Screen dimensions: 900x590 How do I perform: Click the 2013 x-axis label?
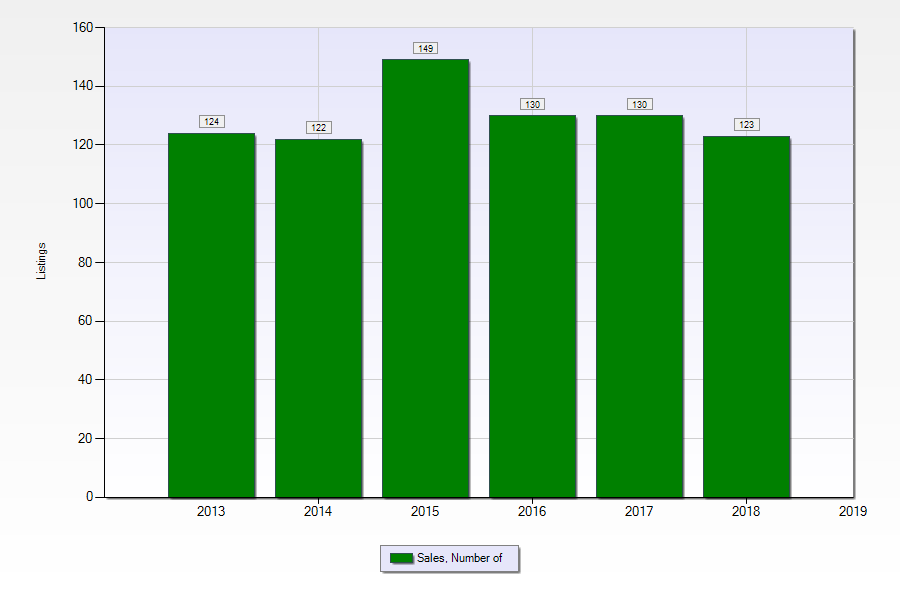pyautogui.click(x=211, y=511)
